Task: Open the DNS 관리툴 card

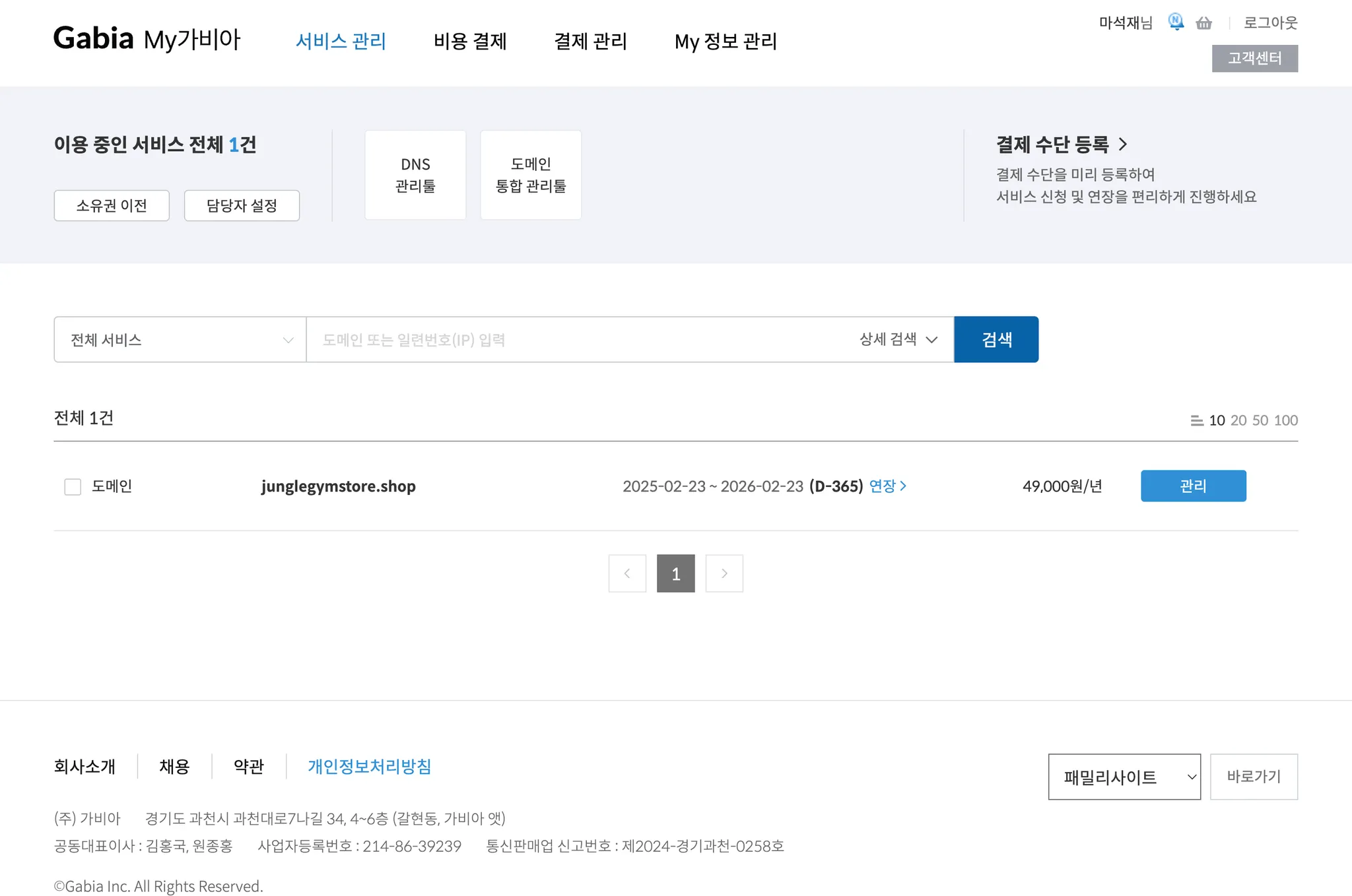Action: click(415, 175)
